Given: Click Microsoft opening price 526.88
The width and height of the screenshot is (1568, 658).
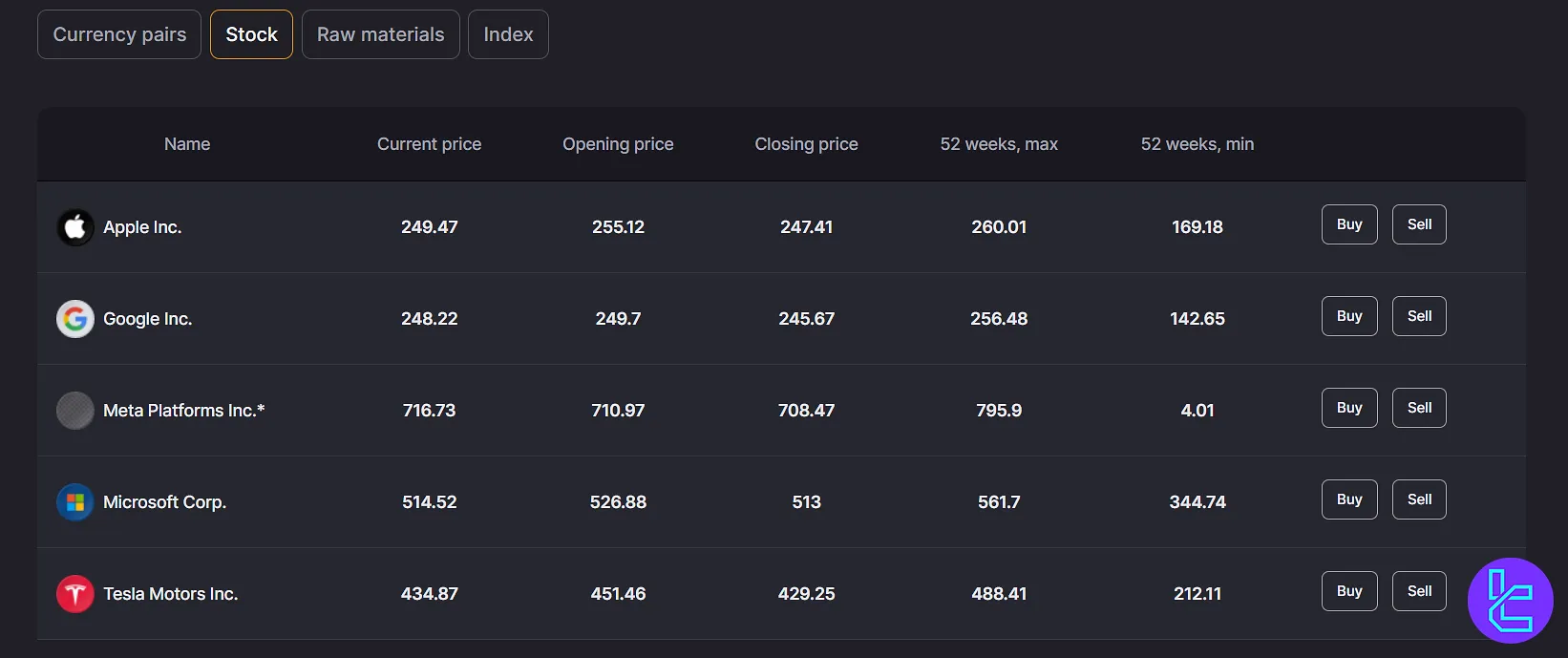Looking at the screenshot, I should pyautogui.click(x=618, y=502).
